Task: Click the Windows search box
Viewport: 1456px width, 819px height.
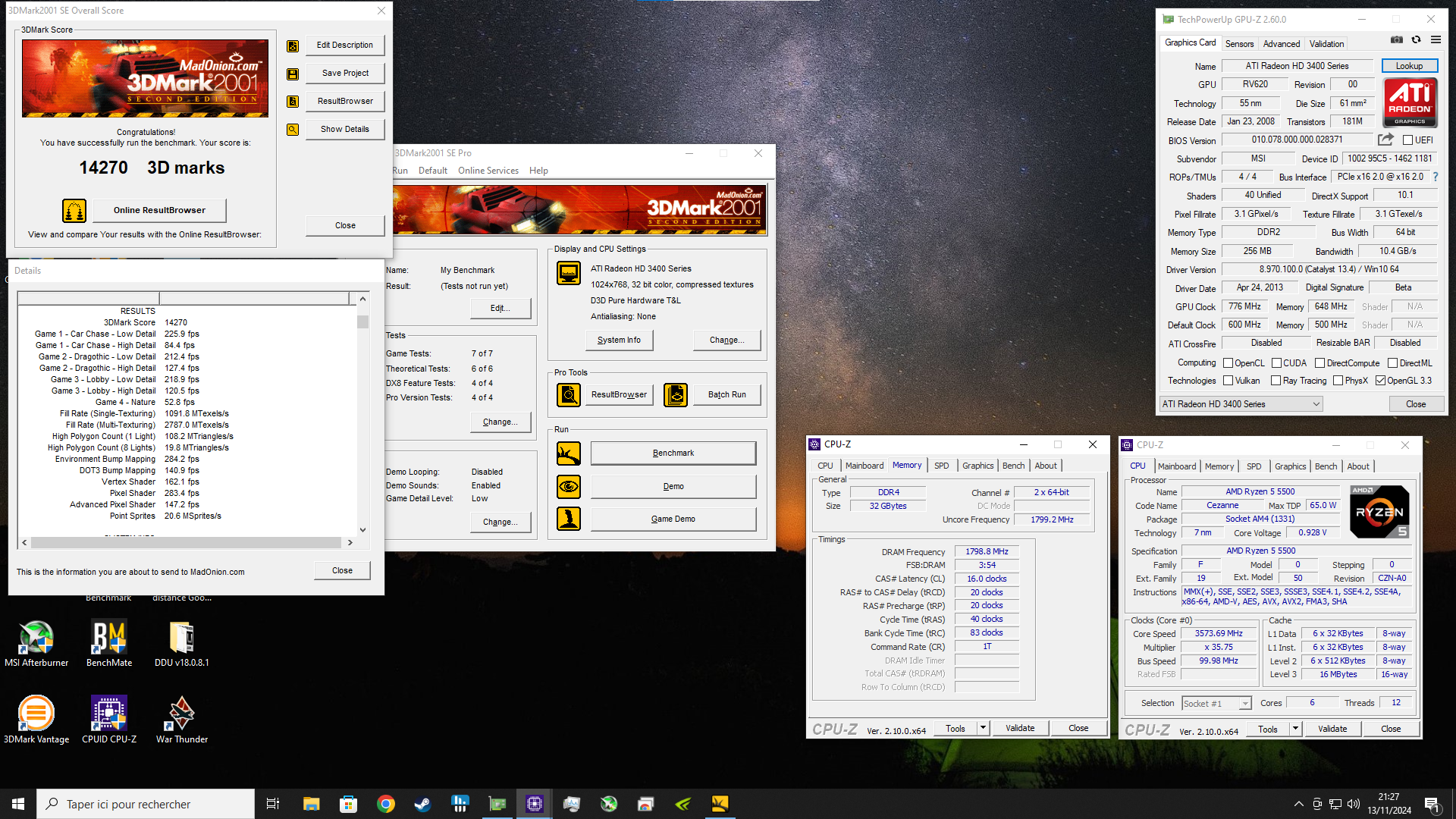Action: point(146,804)
